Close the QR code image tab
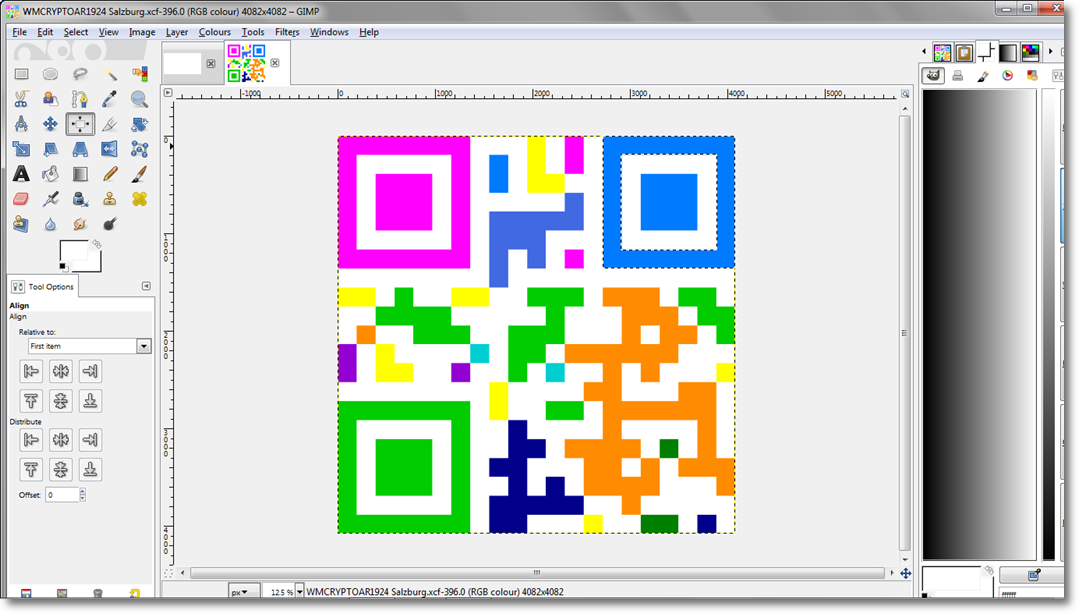 (275, 63)
